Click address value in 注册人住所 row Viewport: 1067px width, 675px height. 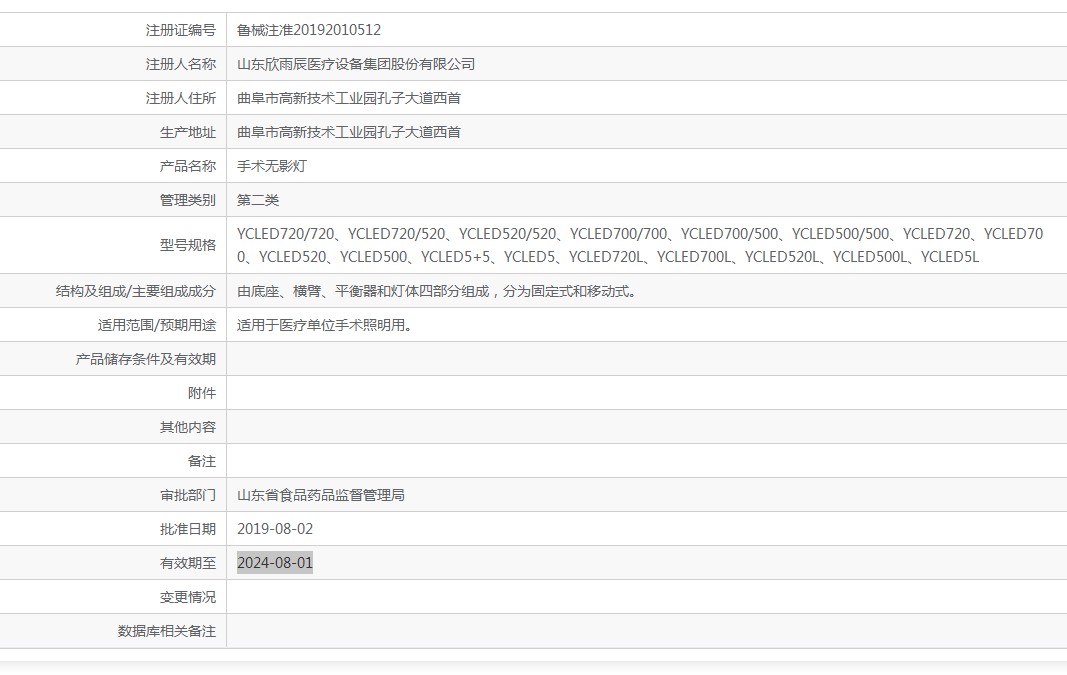point(348,98)
